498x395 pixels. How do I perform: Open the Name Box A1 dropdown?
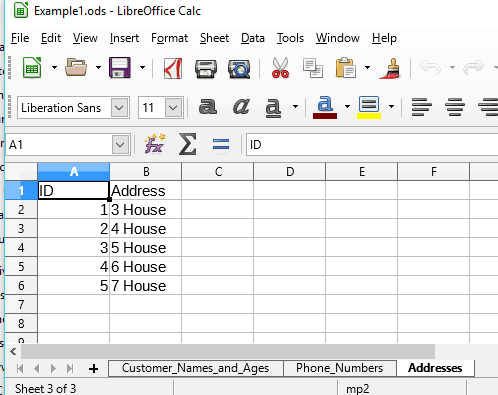120,144
